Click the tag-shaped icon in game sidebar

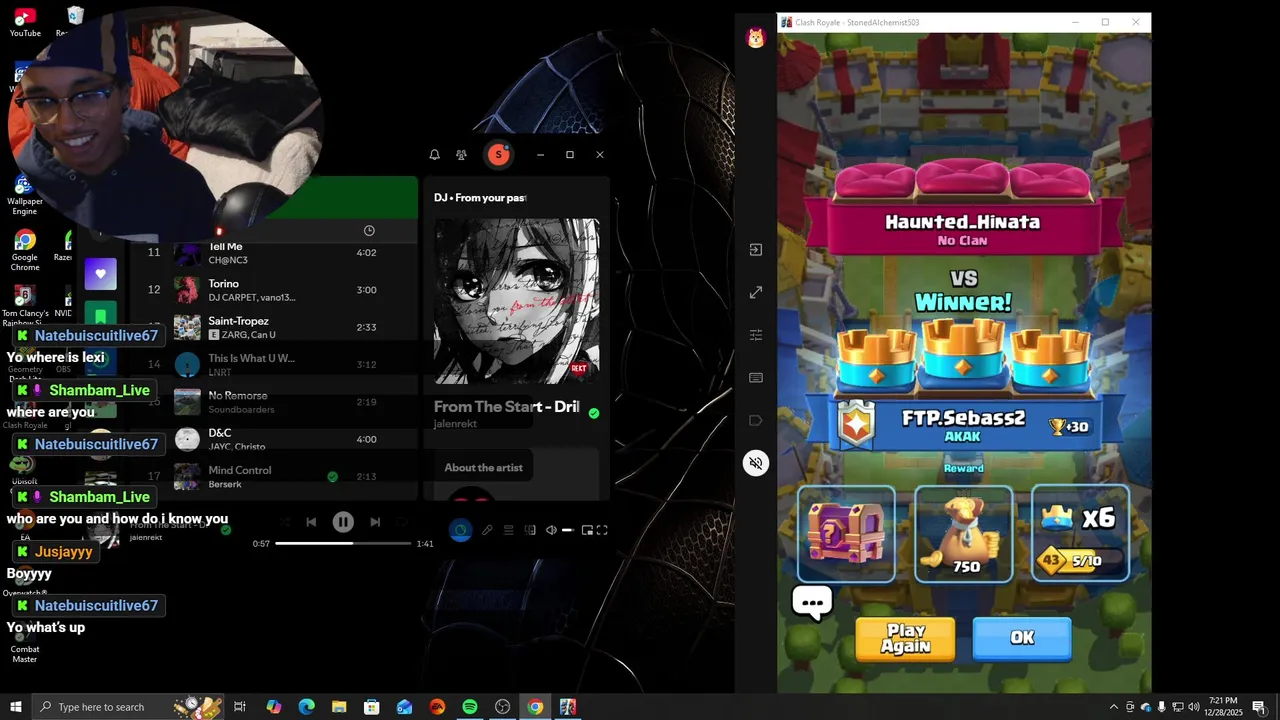[x=756, y=420]
